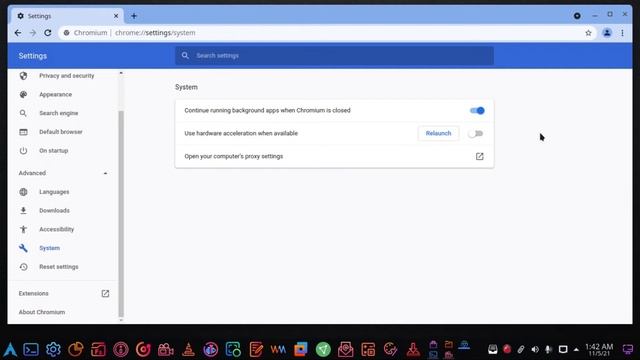Reload the current page
This screenshot has width=640, height=360.
(x=48, y=33)
